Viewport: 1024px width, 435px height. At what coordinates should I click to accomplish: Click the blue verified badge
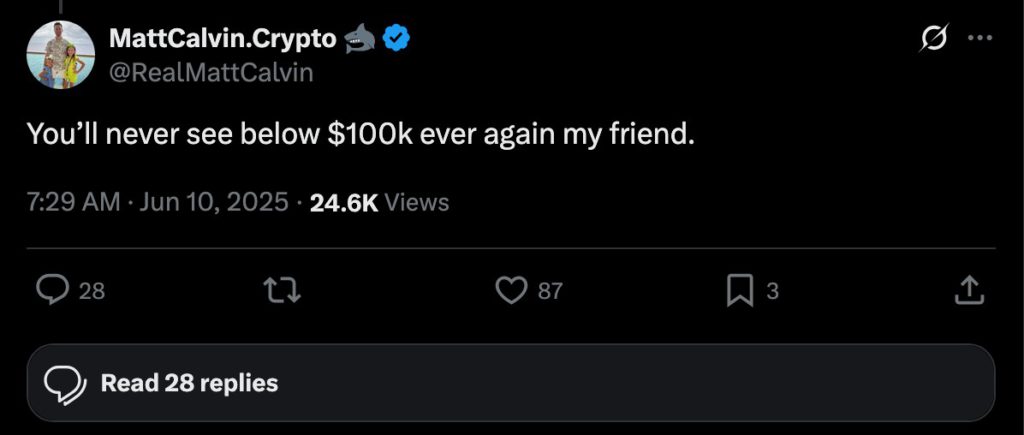tap(395, 39)
